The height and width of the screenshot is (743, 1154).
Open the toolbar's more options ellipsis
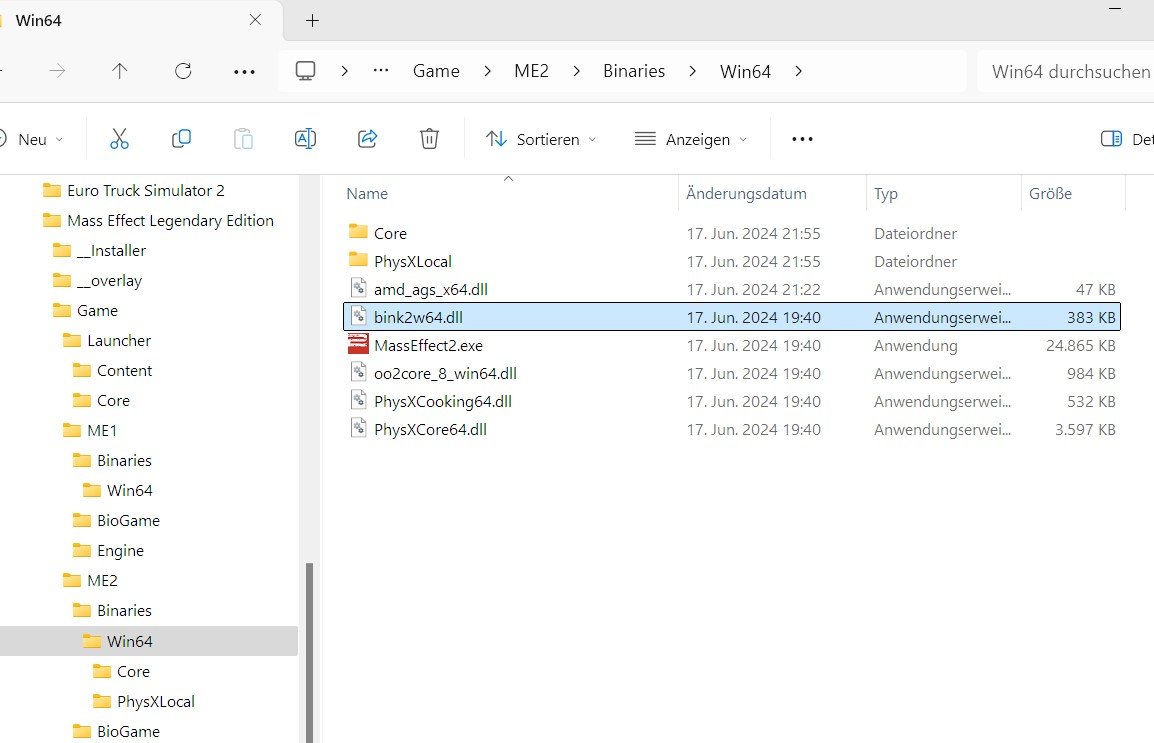(x=802, y=139)
